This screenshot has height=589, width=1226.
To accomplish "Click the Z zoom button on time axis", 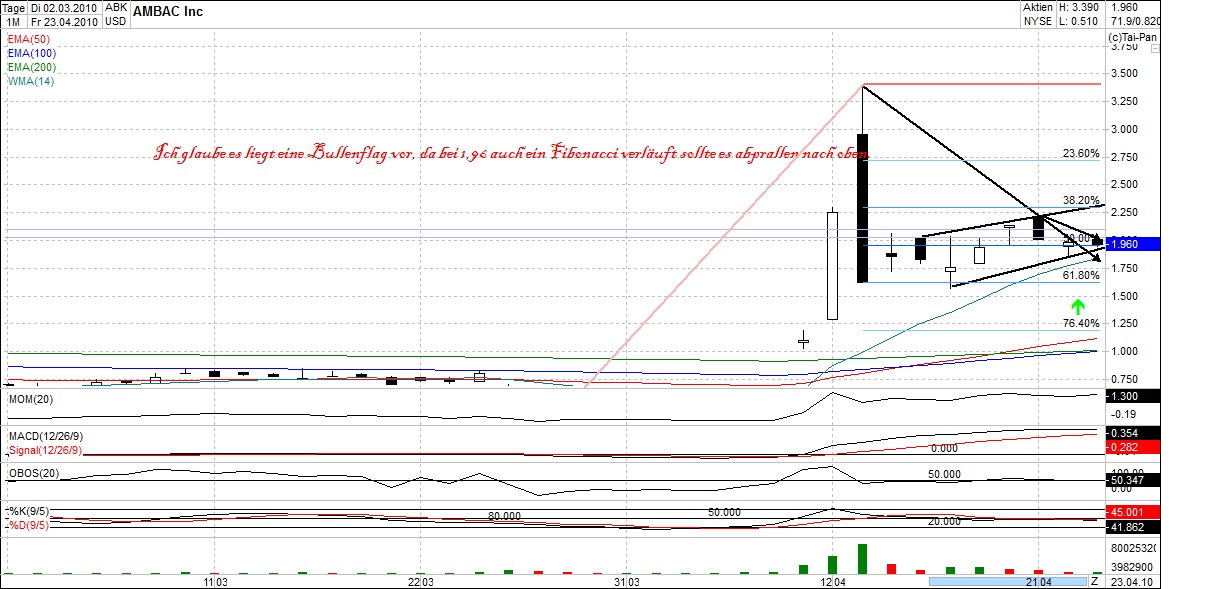I will [1095, 581].
